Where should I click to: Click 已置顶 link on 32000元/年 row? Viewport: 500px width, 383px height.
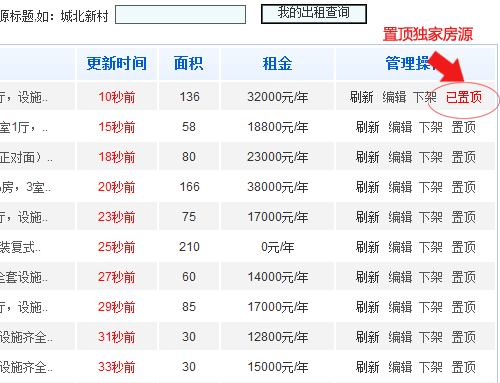point(464,97)
